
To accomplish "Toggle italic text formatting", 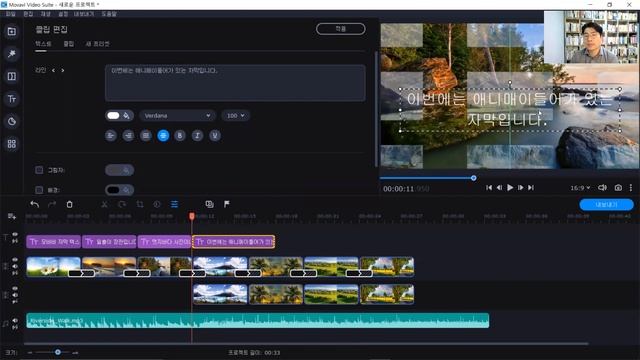I will [197, 136].
